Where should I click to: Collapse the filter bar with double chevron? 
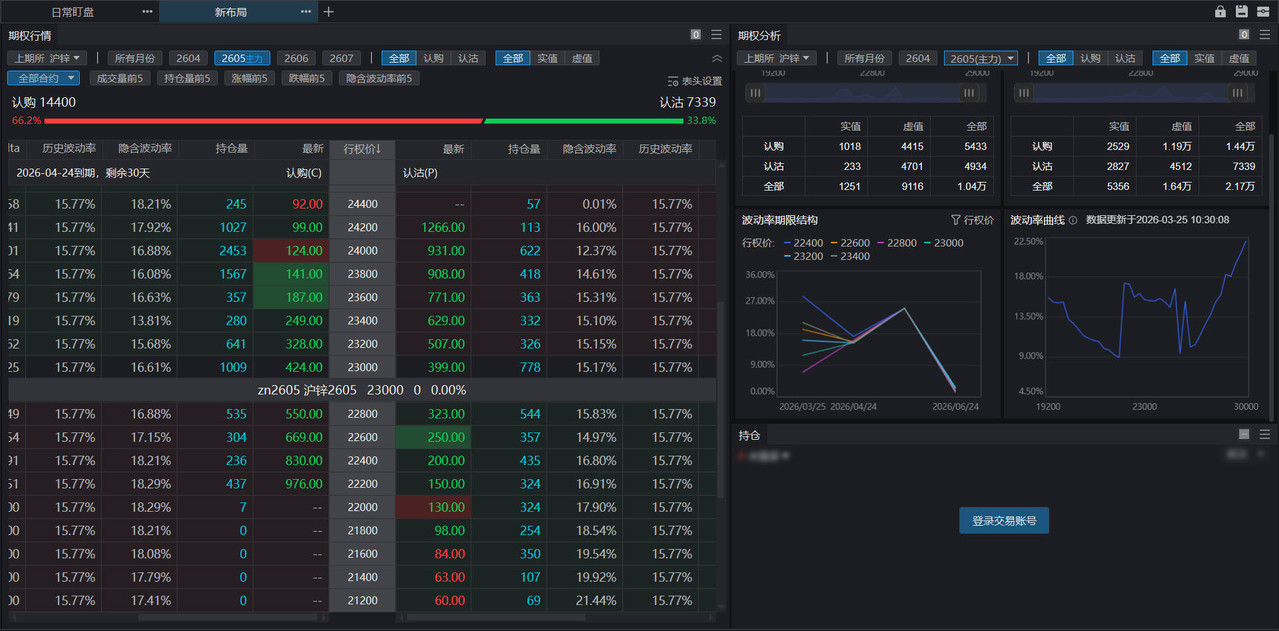716,58
